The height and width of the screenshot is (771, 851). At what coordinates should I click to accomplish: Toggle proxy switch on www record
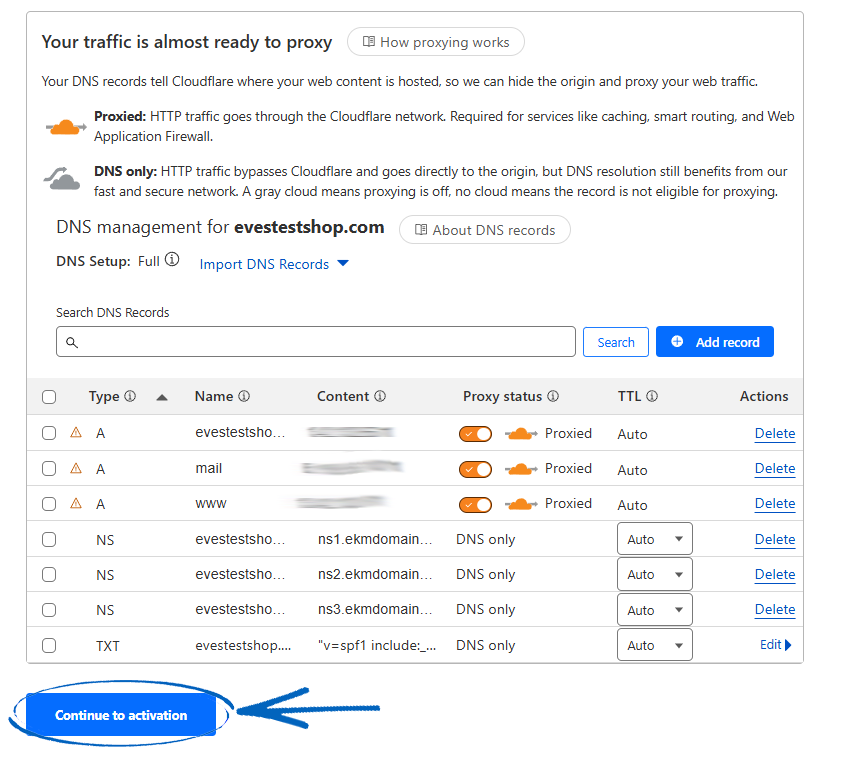click(x=475, y=505)
